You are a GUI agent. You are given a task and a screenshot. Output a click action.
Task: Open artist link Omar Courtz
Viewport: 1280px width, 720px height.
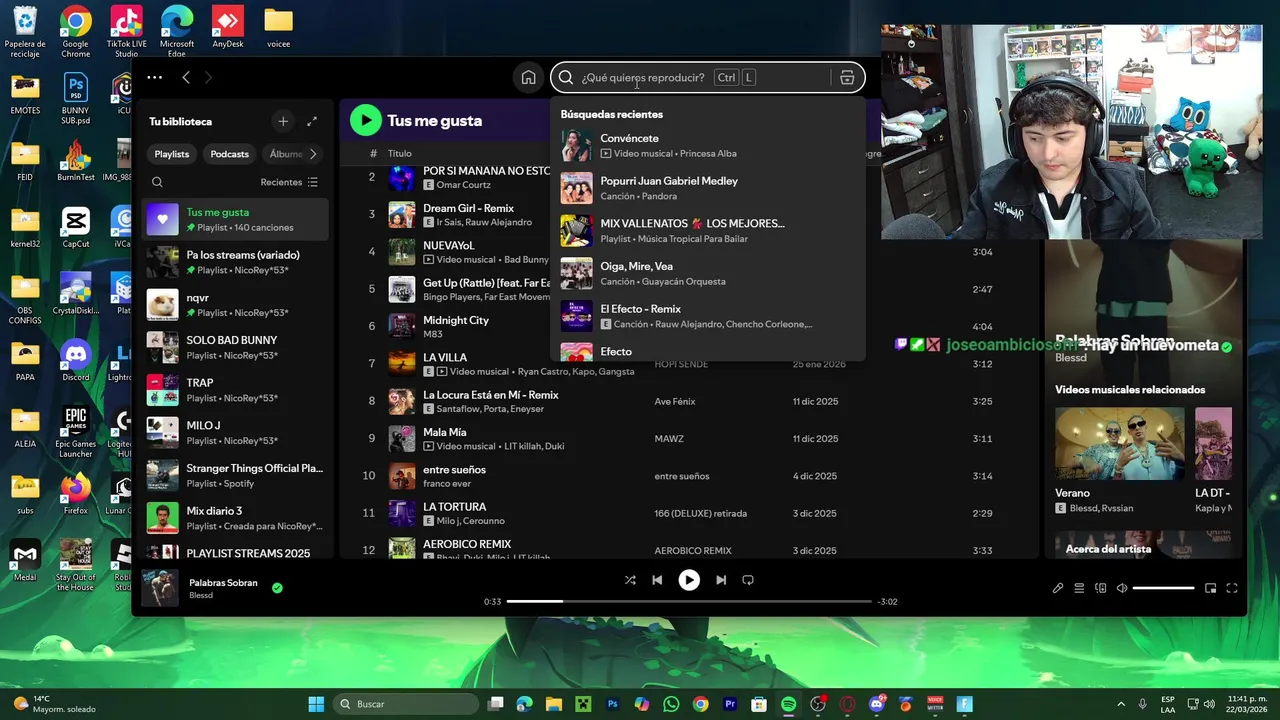(463, 185)
